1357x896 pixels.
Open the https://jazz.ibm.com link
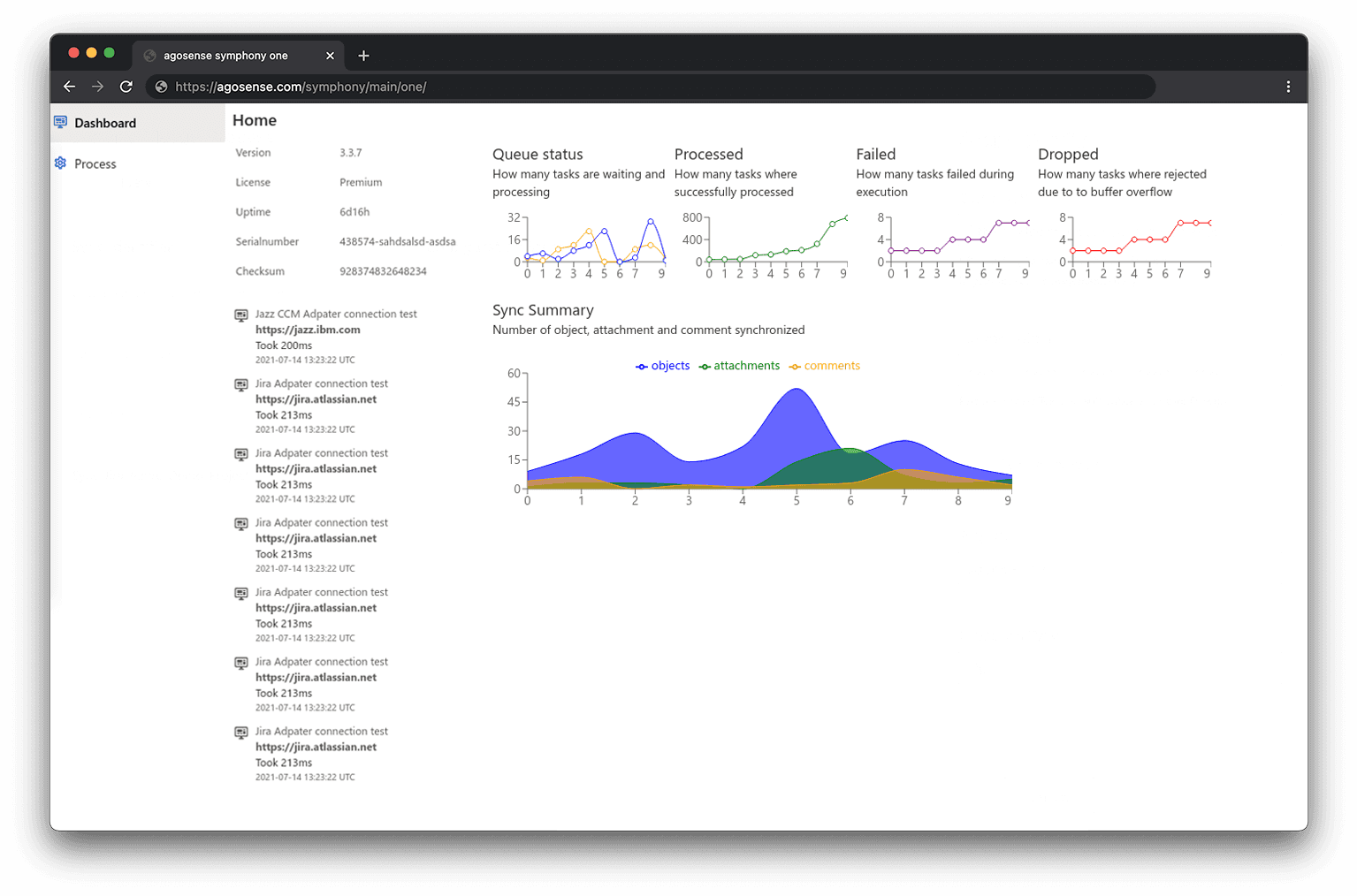[308, 330]
